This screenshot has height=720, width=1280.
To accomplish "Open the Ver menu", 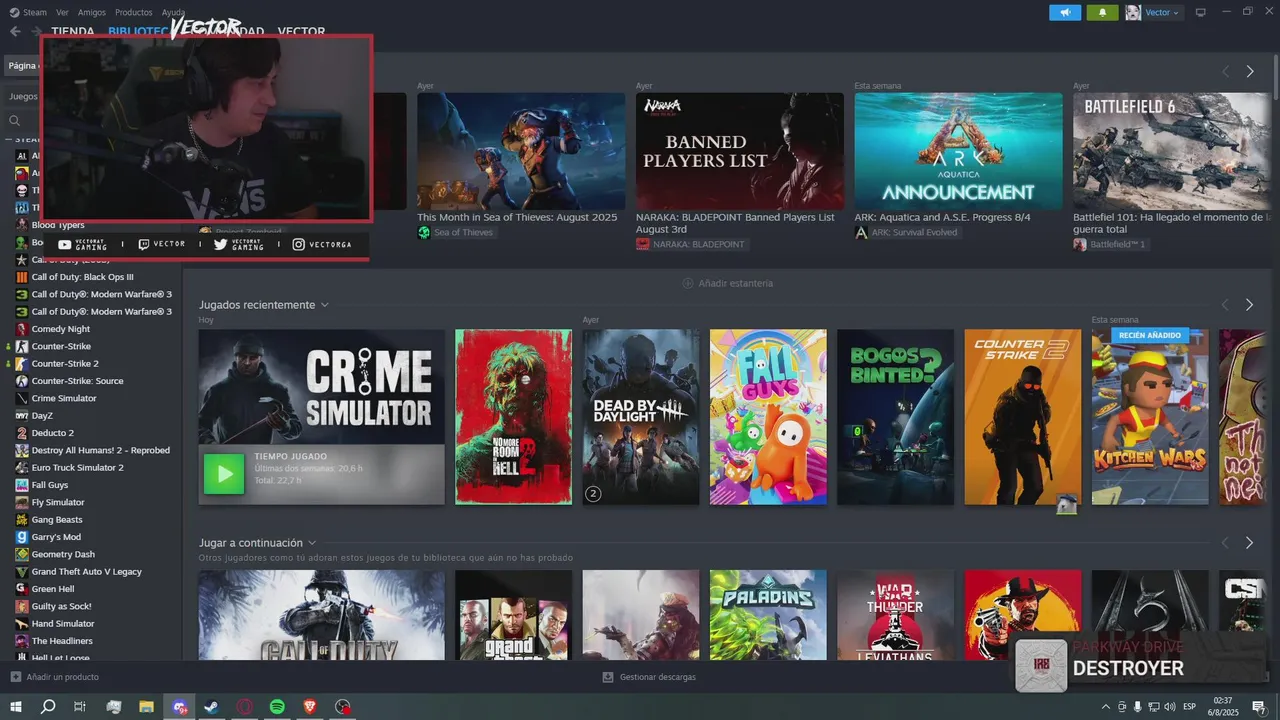I will [62, 12].
